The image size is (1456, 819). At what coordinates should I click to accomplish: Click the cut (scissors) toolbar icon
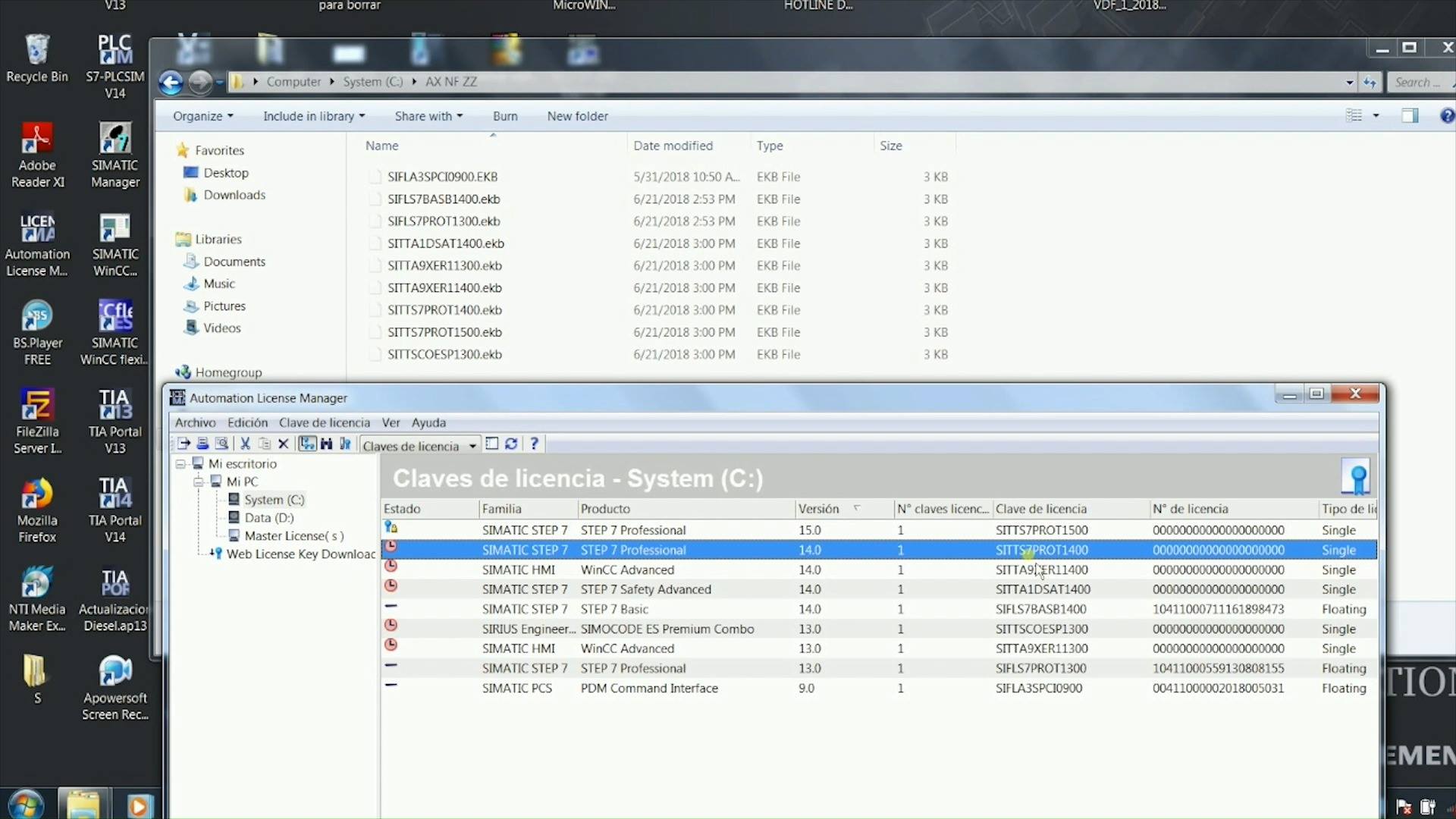[245, 444]
